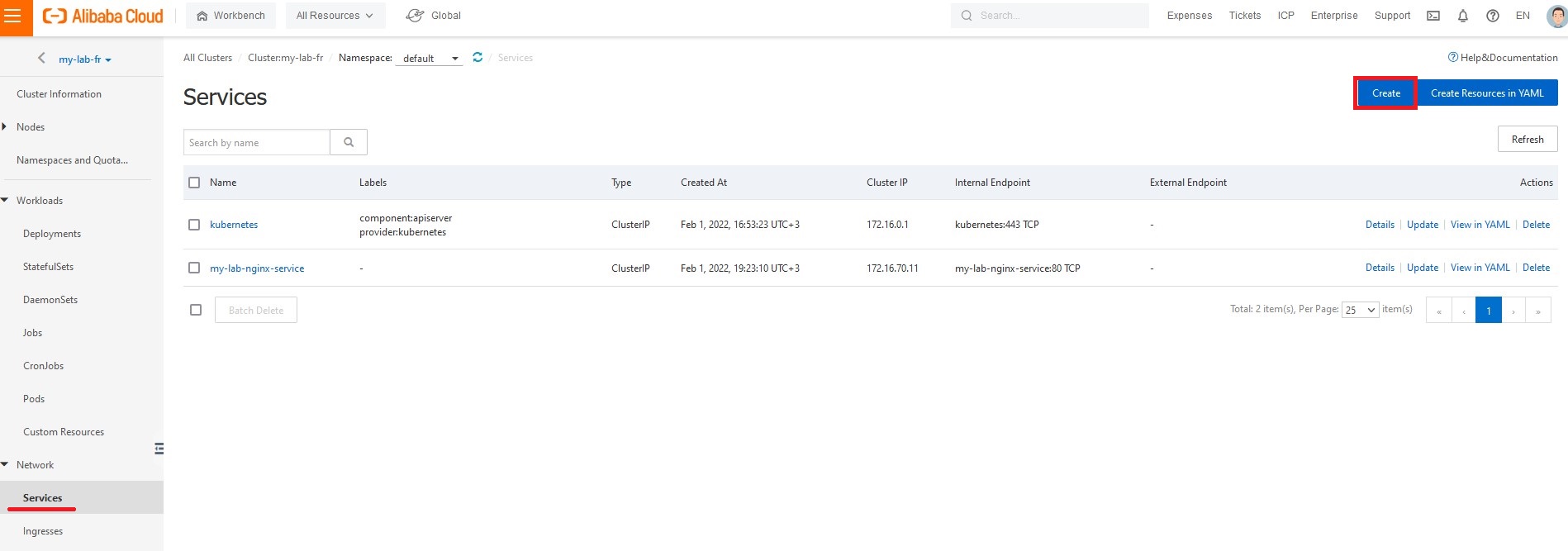Click the Alibaba Cloud logo

[103, 16]
